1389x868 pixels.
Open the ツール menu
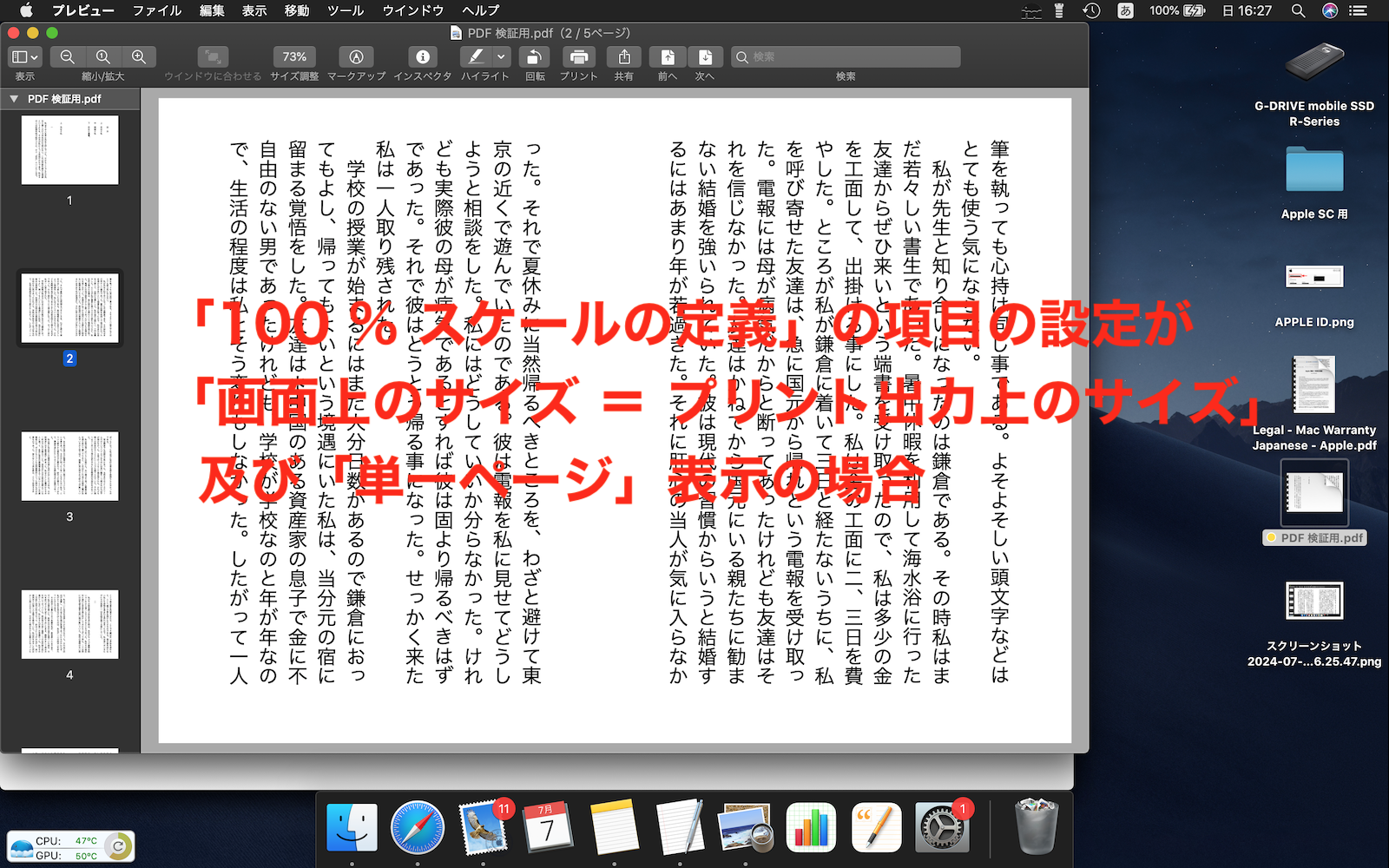pos(346,10)
